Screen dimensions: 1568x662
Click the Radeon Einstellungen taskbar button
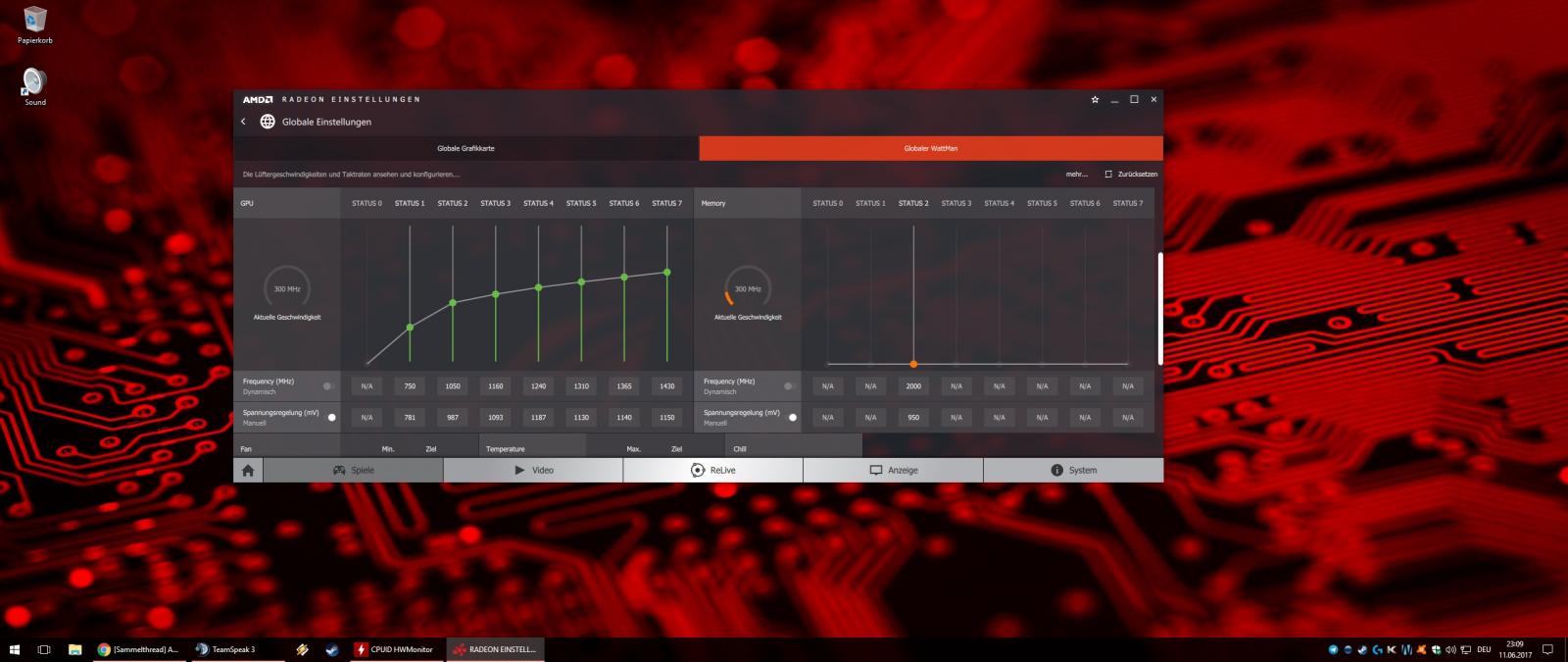[495, 649]
